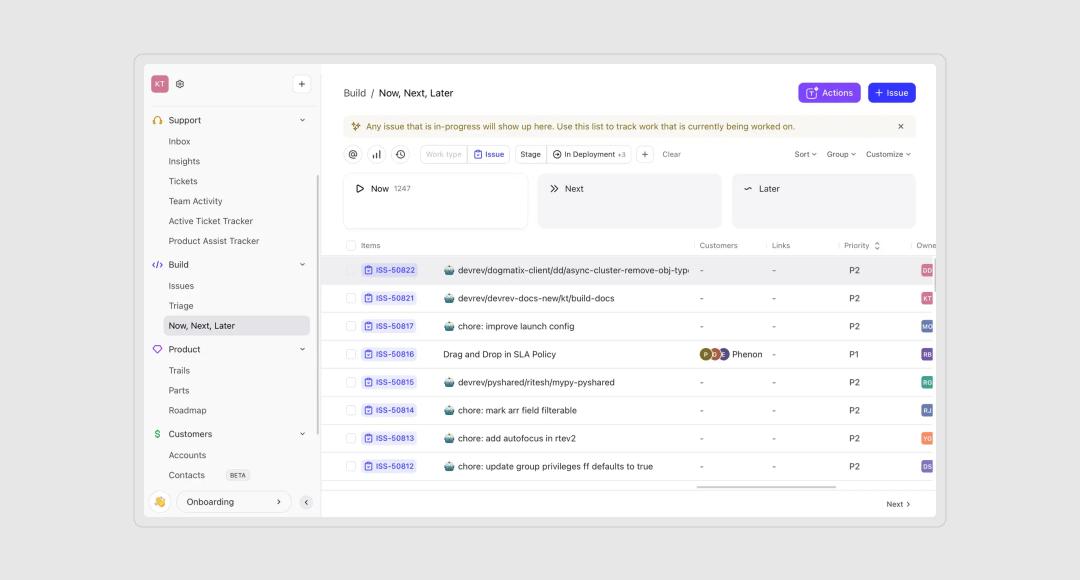Click the sparkle icon in banner
This screenshot has width=1080, height=580.
point(355,126)
